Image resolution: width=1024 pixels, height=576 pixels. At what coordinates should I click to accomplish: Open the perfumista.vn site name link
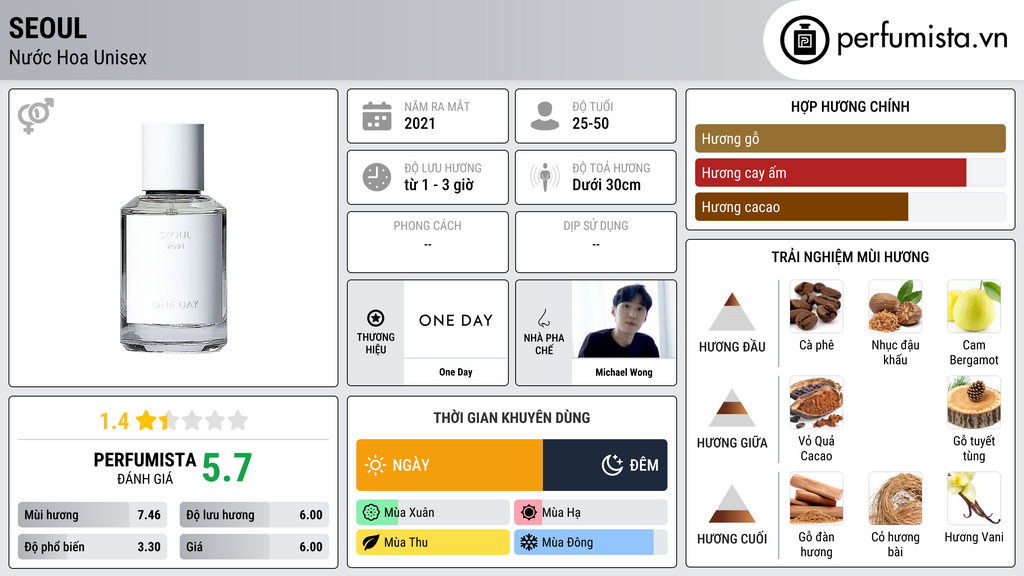(x=922, y=38)
